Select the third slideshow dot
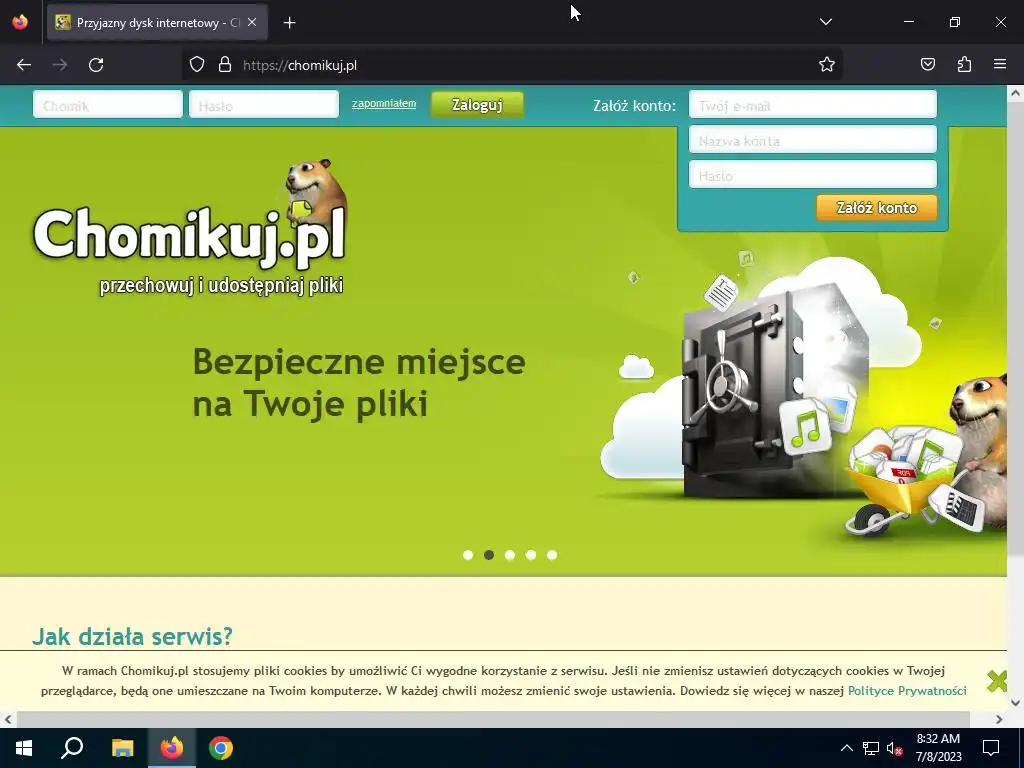This screenshot has height=768, width=1024. 510,555
